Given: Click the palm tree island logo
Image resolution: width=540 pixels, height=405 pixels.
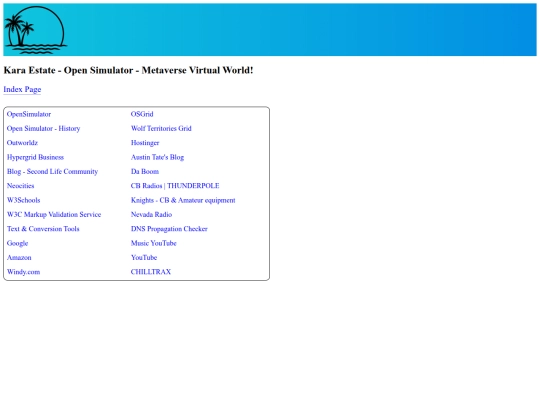Looking at the screenshot, I should (x=35, y=30).
